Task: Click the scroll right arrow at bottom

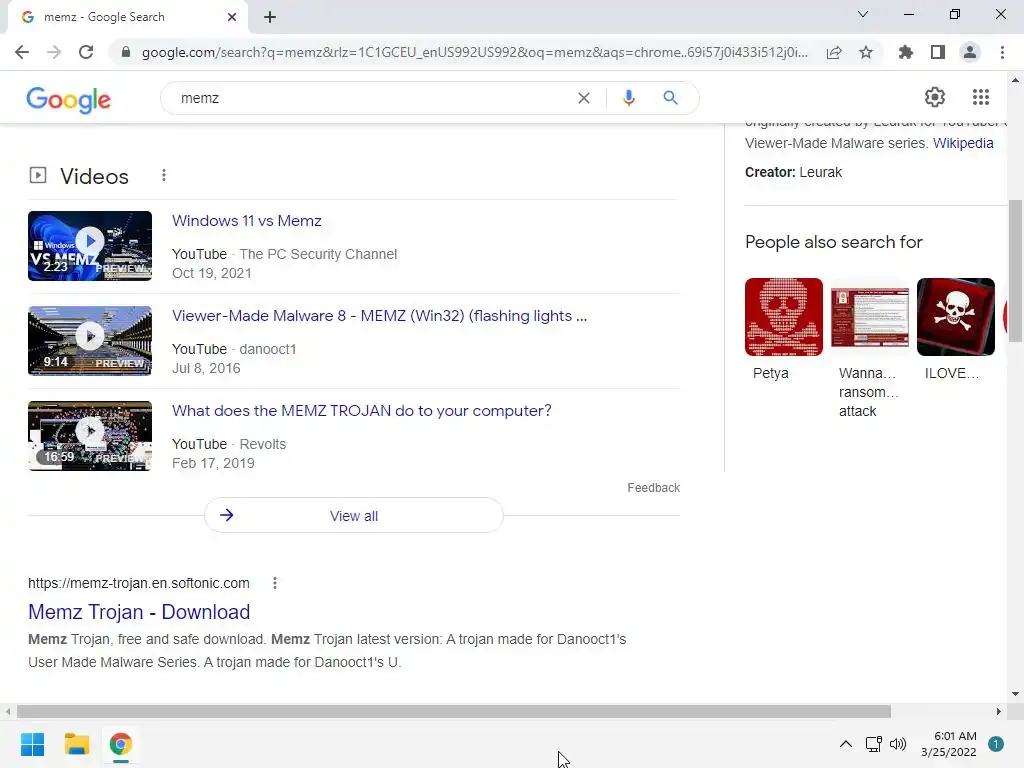Action: tap(999, 711)
